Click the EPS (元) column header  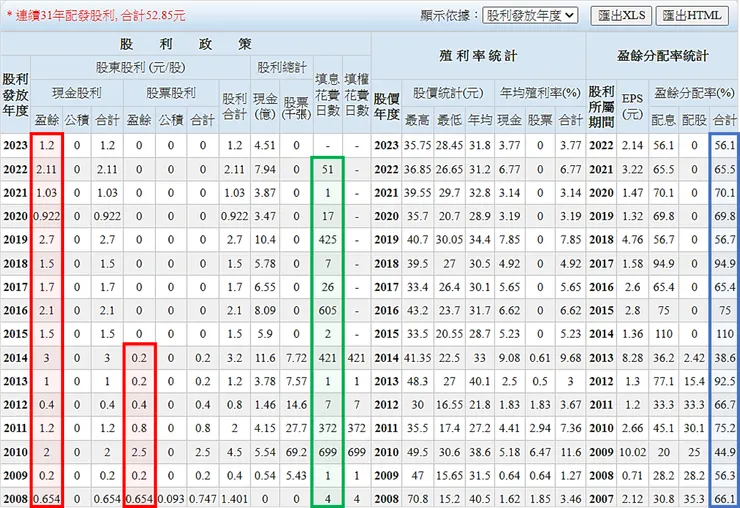632,106
